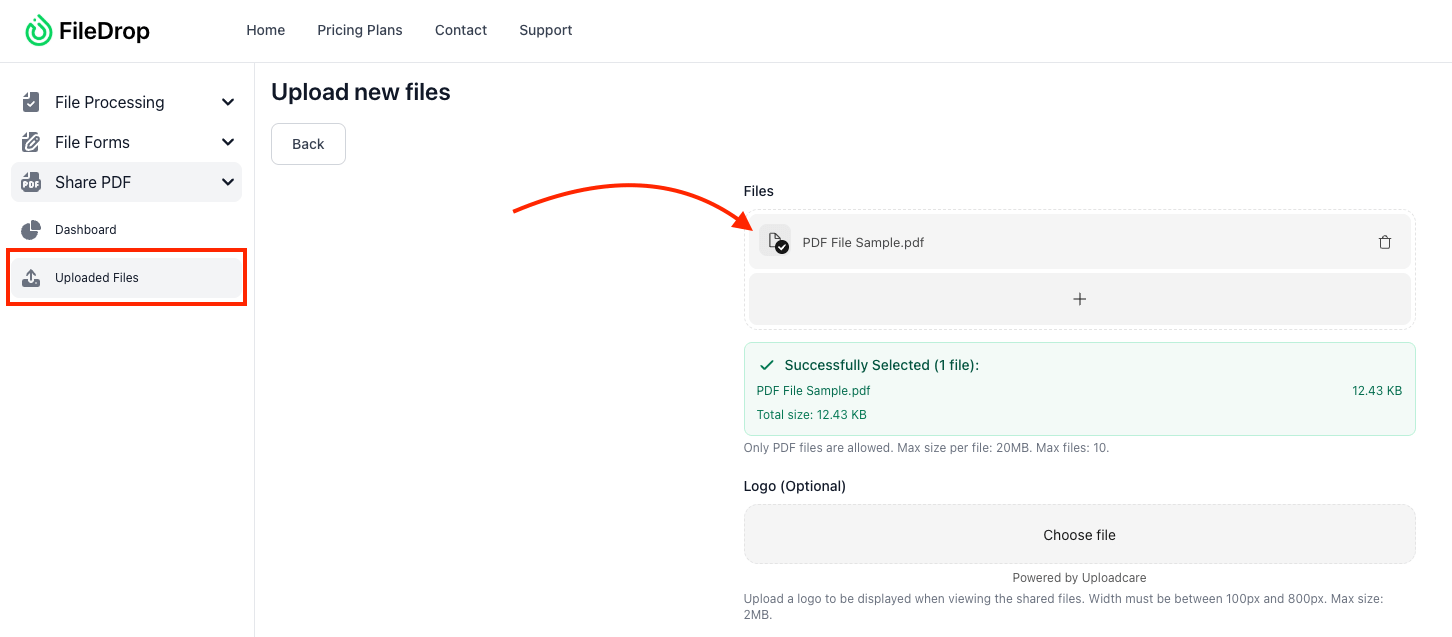The width and height of the screenshot is (1452, 637).
Task: Select File Forms sidebar label
Action: (x=92, y=142)
